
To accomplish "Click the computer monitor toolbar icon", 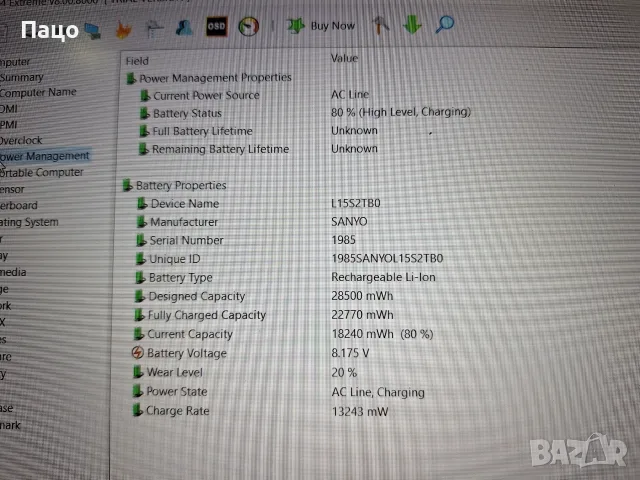I will (x=93, y=31).
